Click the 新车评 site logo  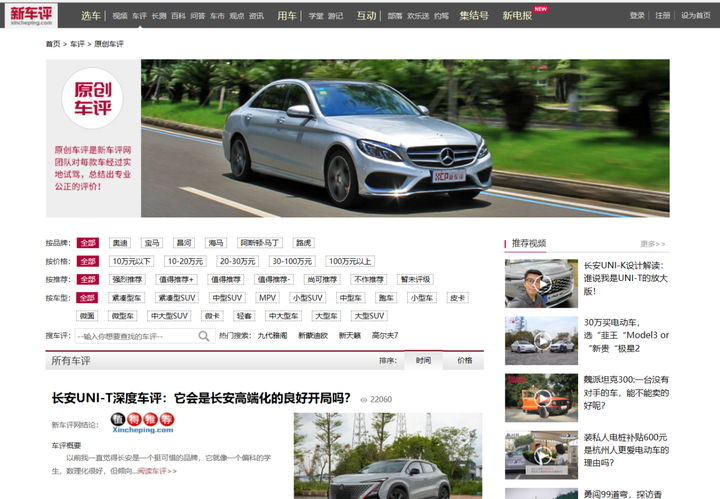pyautogui.click(x=31, y=15)
